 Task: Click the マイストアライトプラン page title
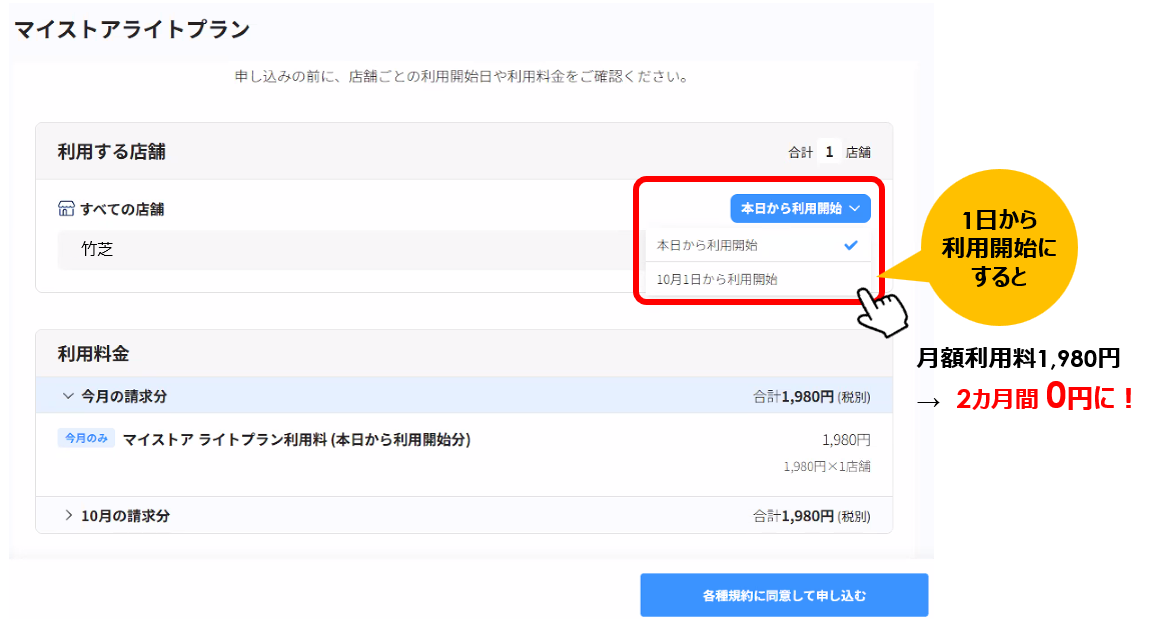[x=132, y=30]
